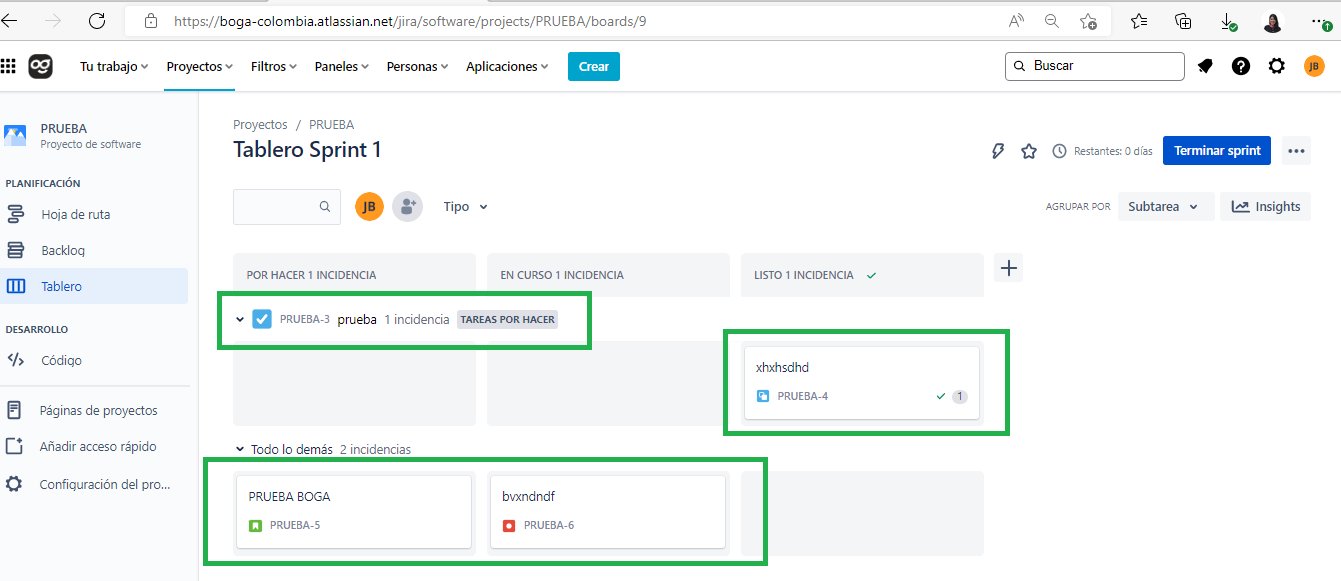Click the PRUEBA project avatar icon
The height and width of the screenshot is (581, 1341).
point(15,135)
